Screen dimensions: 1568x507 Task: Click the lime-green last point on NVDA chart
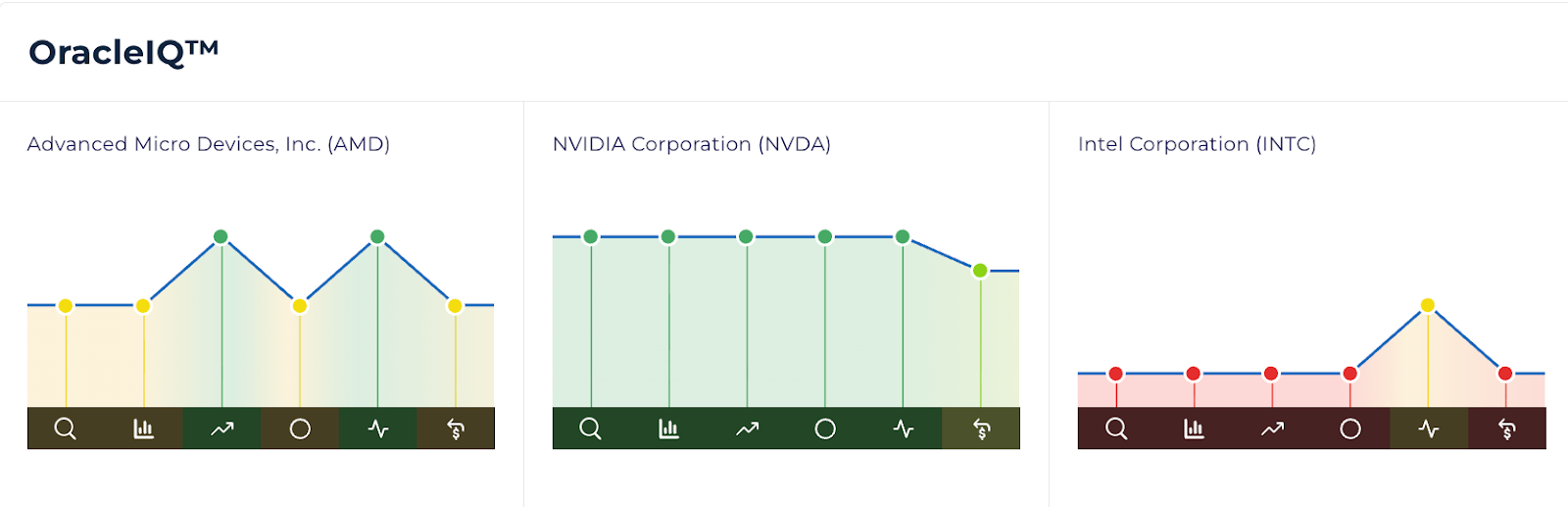(x=980, y=271)
